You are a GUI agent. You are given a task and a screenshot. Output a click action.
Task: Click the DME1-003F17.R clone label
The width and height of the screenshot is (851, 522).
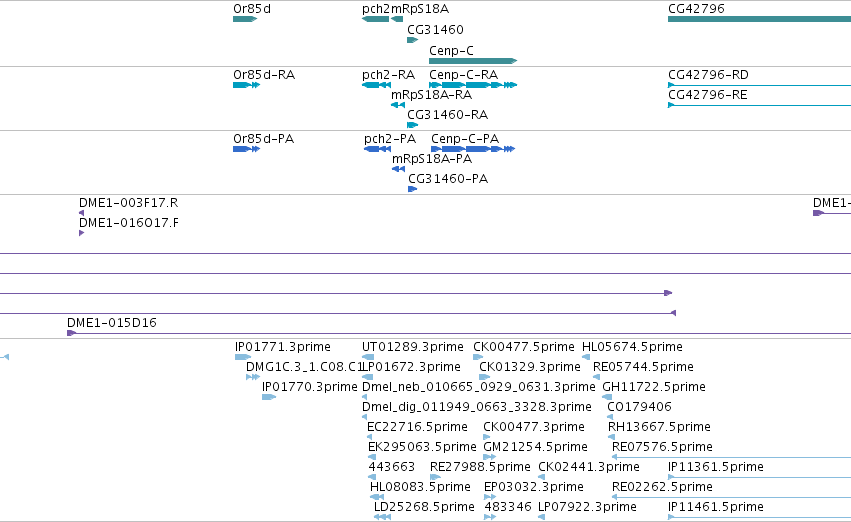tap(129, 202)
